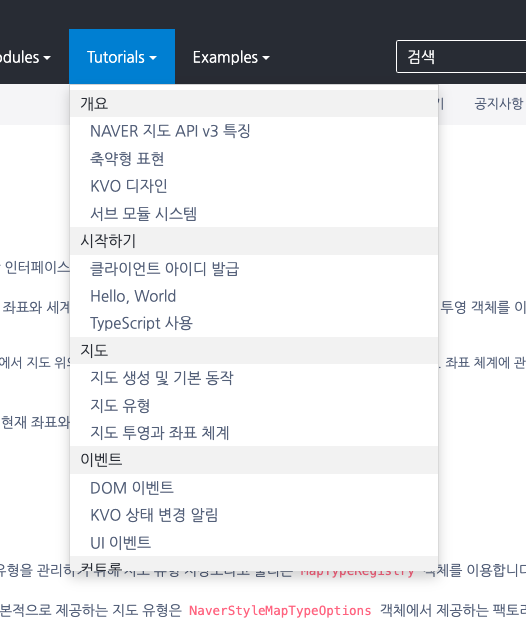The width and height of the screenshot is (526, 622).
Task: Select 'KVO 상태 변경 알림' item
Action: (254, 515)
